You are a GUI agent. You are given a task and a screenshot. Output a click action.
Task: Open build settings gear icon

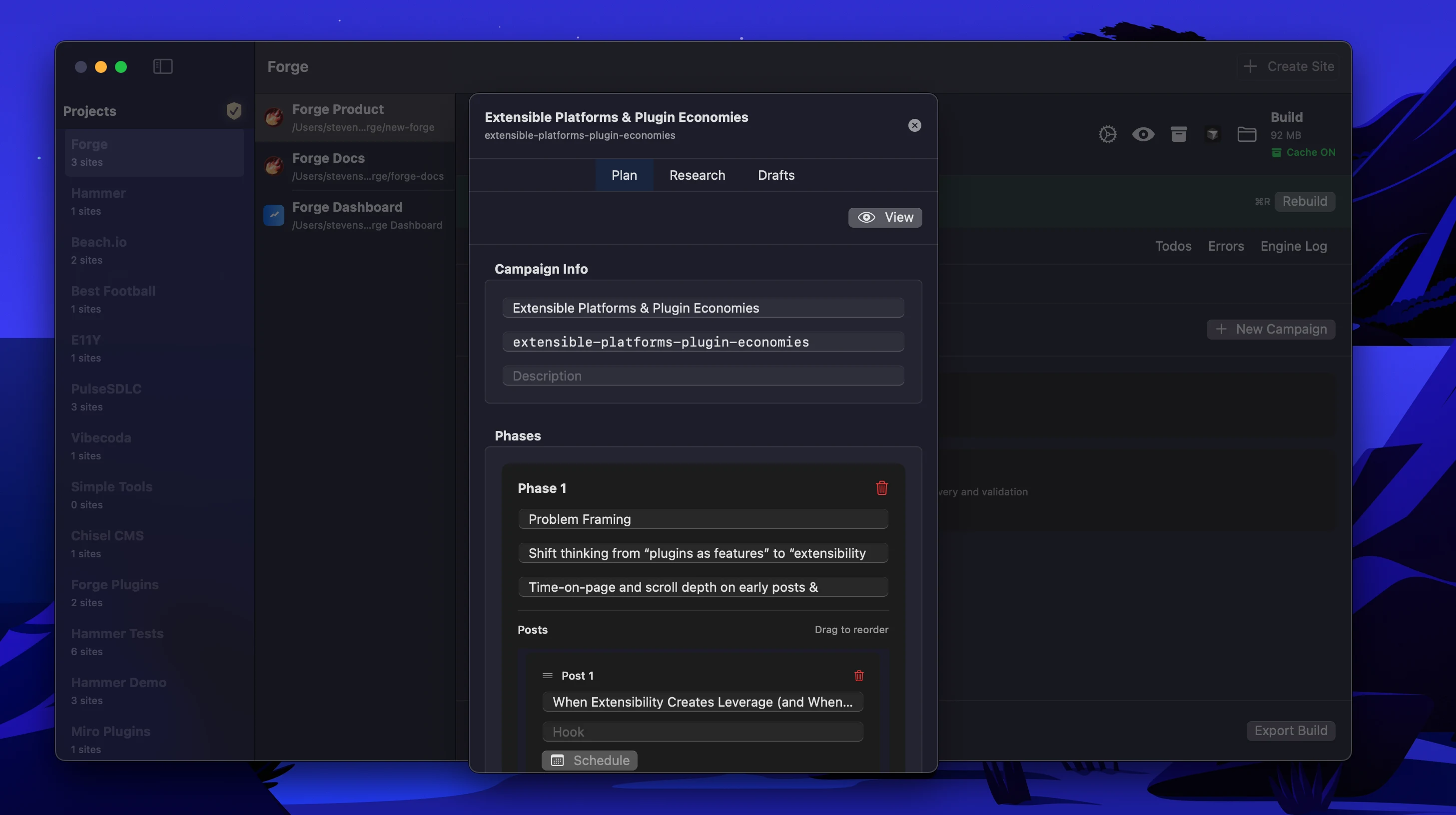(1107, 134)
